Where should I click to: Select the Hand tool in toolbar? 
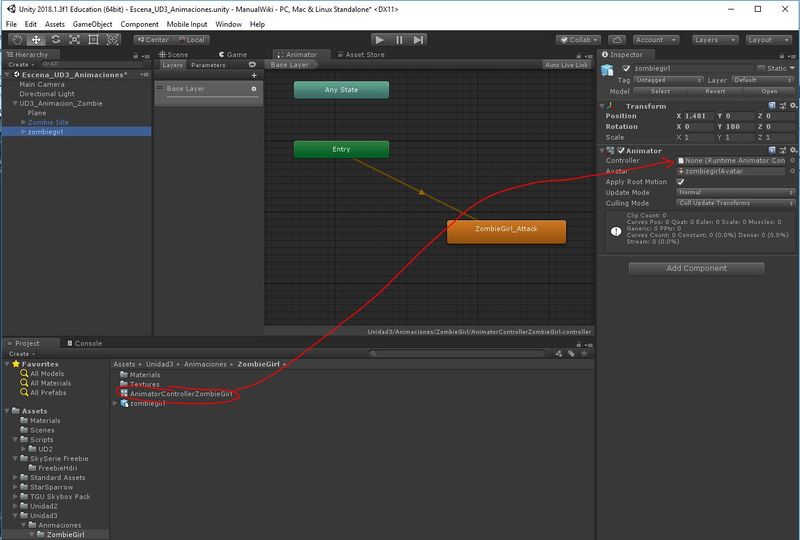[x=17, y=40]
